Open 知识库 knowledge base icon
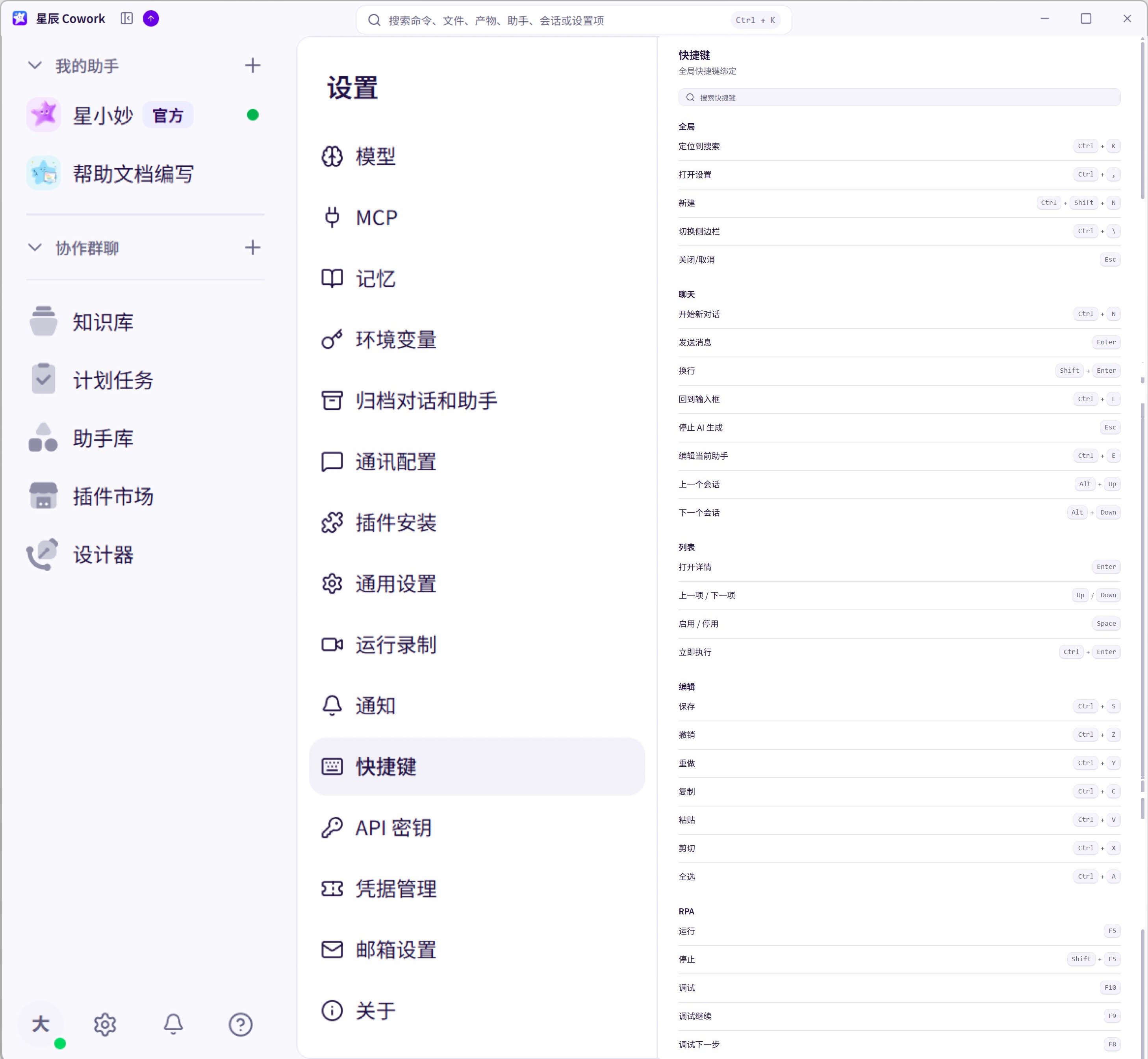Viewport: 1148px width, 1059px height. pyautogui.click(x=44, y=321)
